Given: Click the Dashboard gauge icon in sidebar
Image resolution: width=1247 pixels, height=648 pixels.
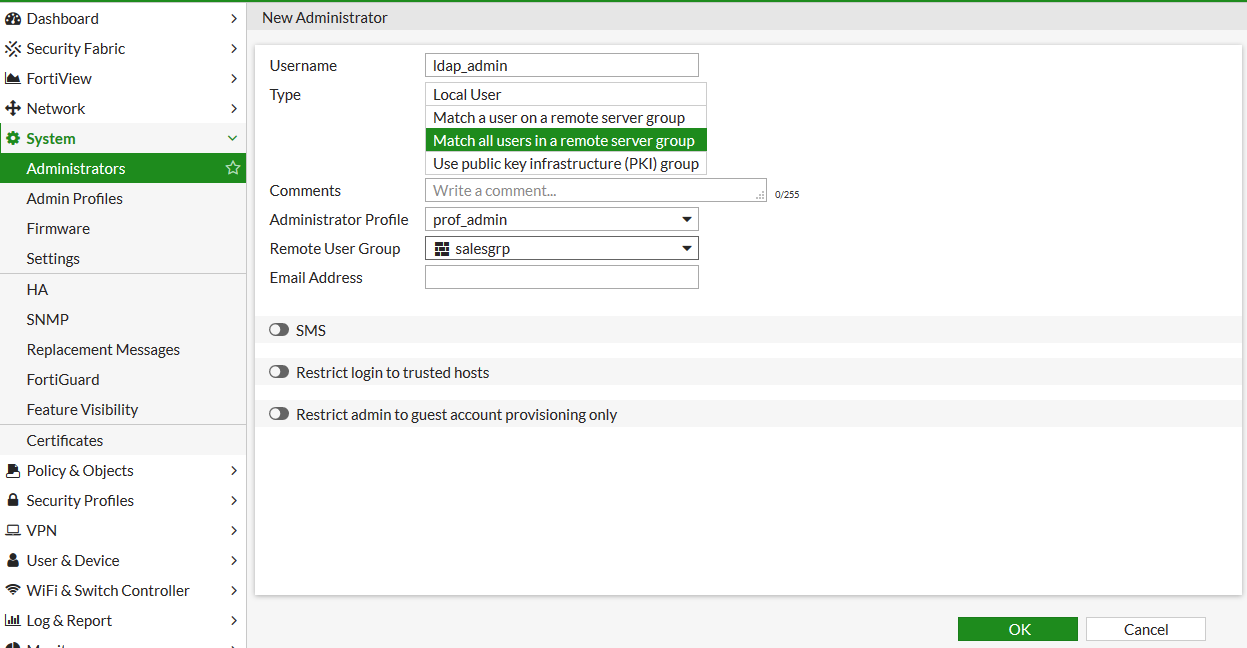Looking at the screenshot, I should coord(13,18).
